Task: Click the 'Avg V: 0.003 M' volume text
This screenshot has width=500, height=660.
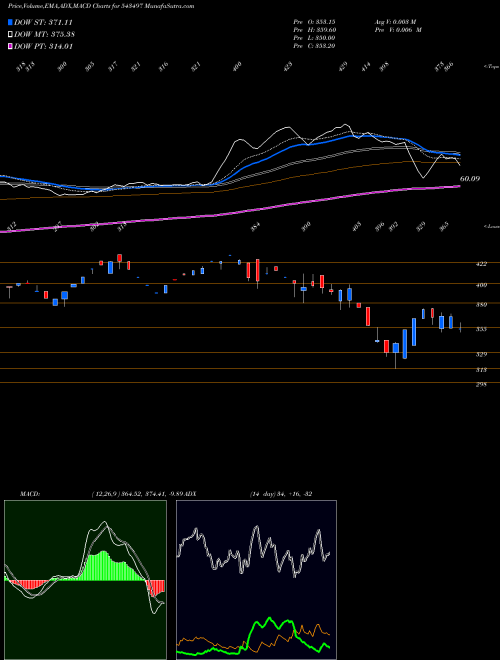Action: (395, 22)
